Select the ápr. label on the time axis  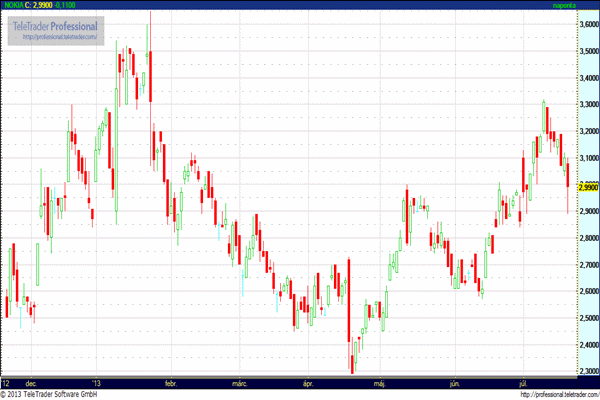pos(308,383)
